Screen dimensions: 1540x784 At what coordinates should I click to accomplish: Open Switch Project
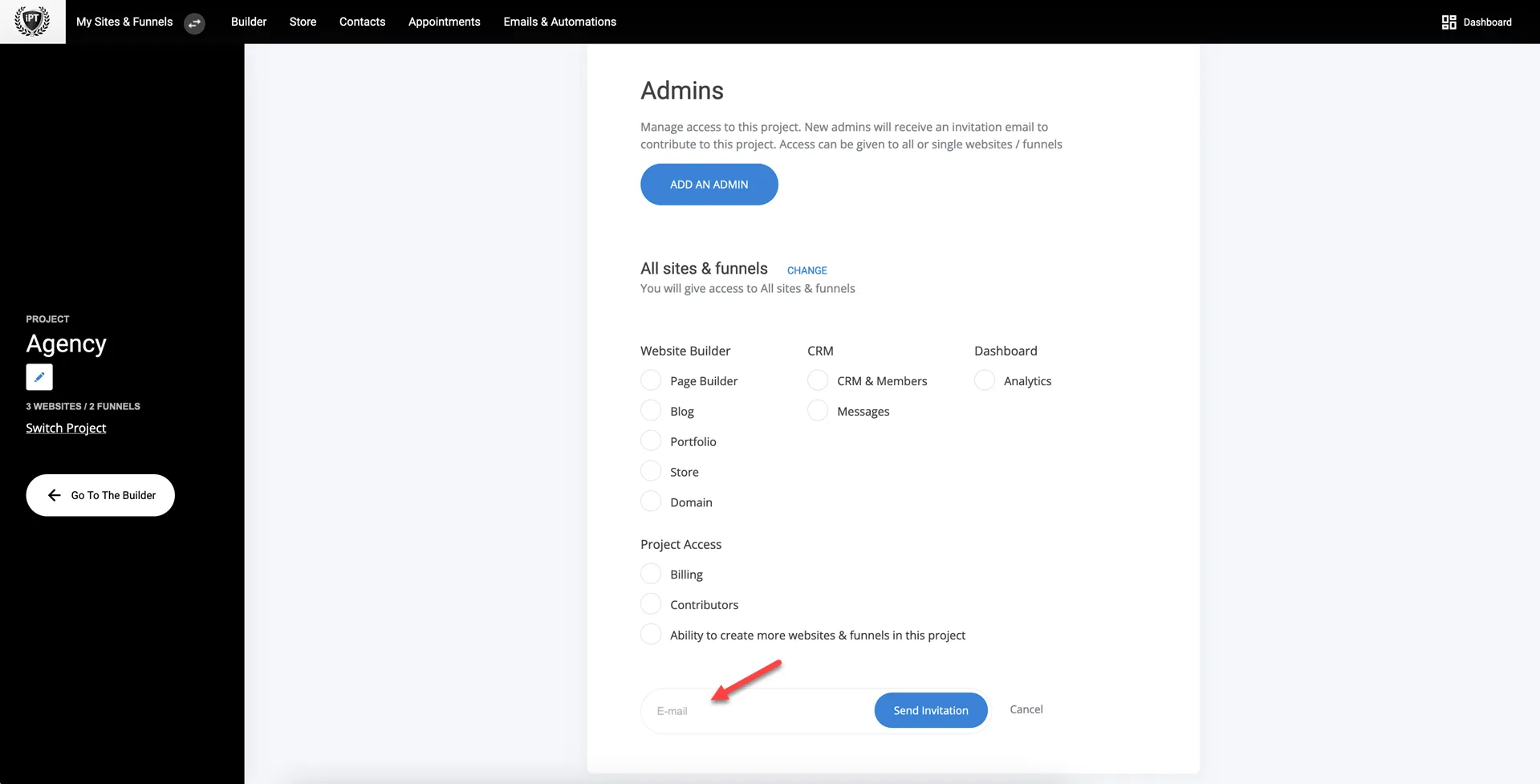[66, 428]
